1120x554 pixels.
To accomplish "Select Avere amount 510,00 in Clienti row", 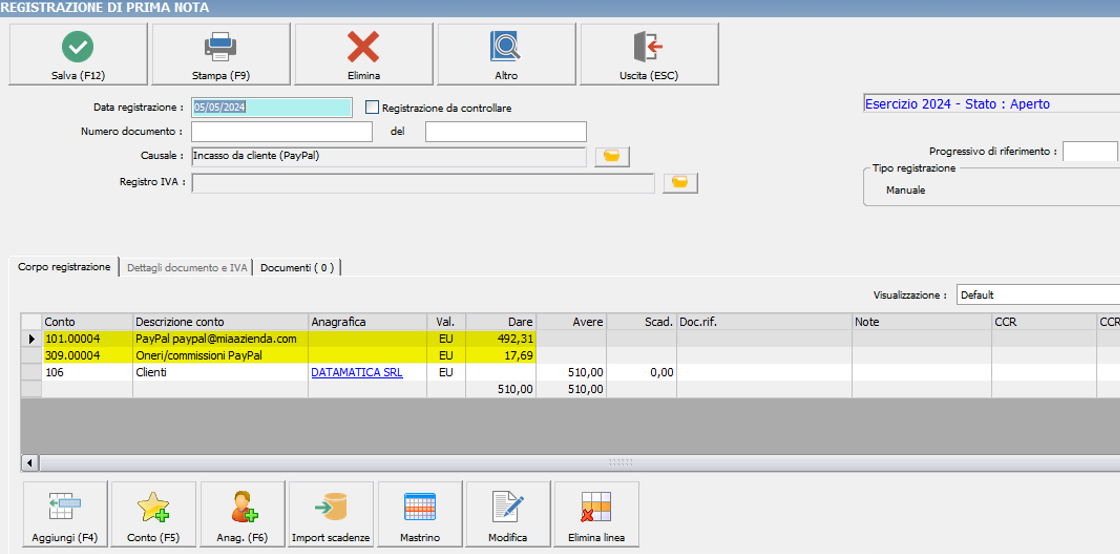I will point(571,373).
